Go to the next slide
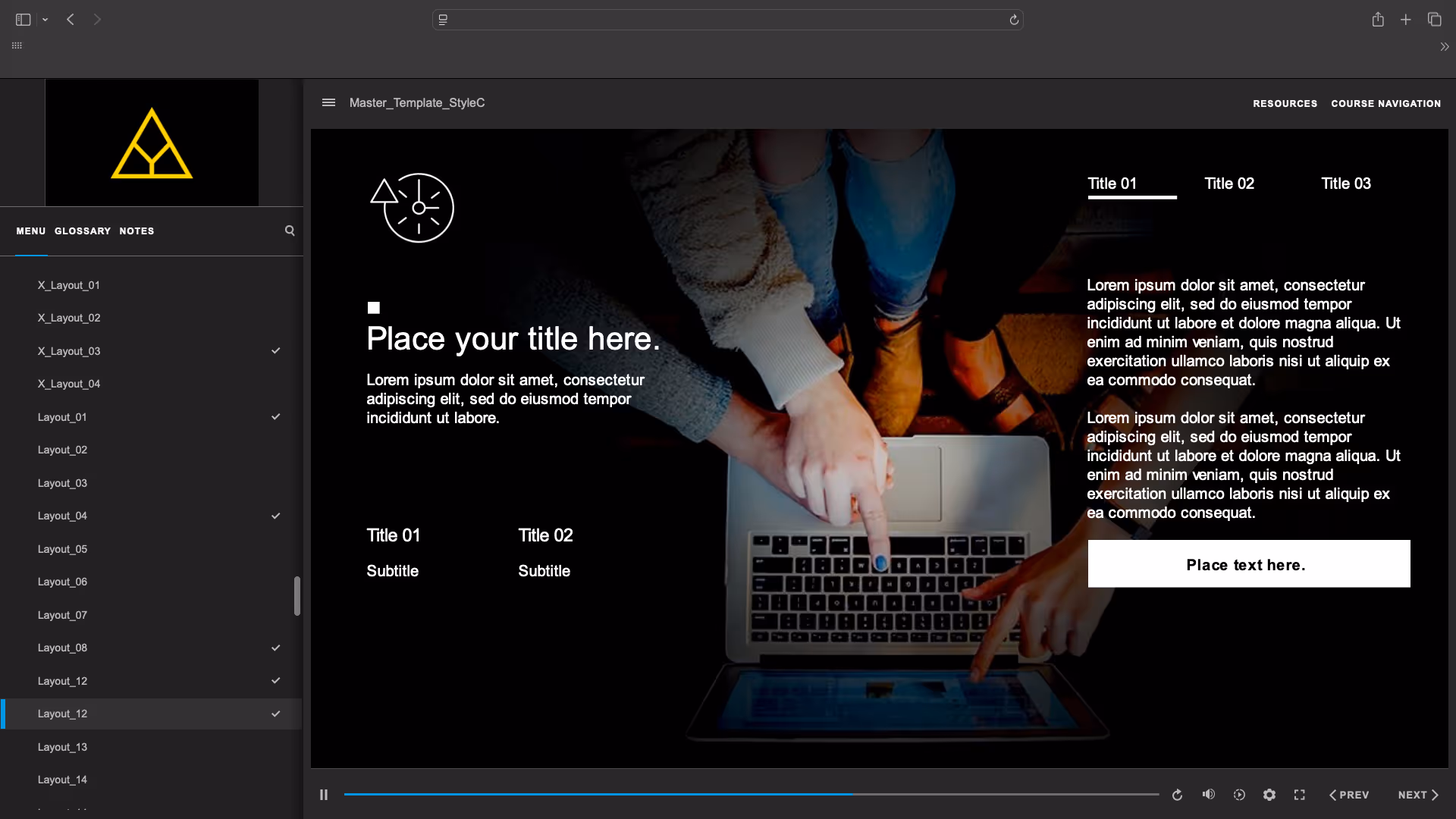 [1417, 795]
